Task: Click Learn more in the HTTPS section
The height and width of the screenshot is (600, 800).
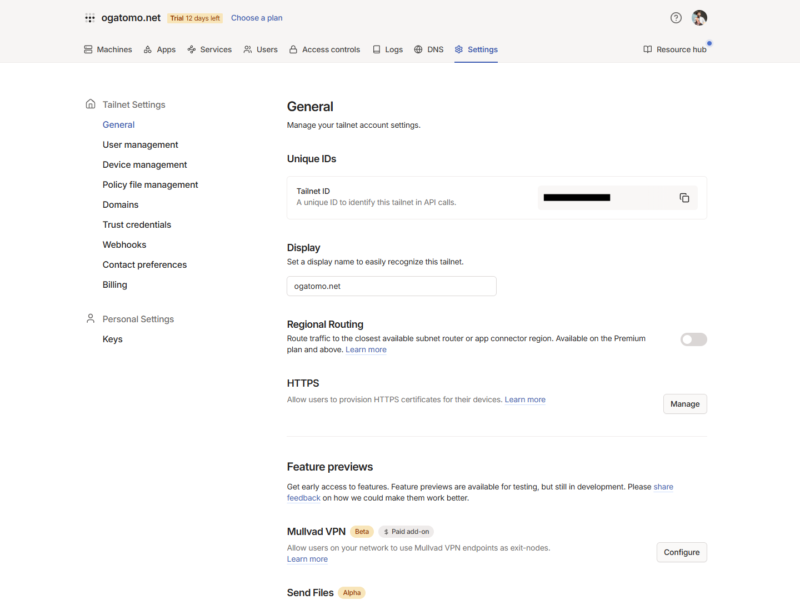Action: 525,399
